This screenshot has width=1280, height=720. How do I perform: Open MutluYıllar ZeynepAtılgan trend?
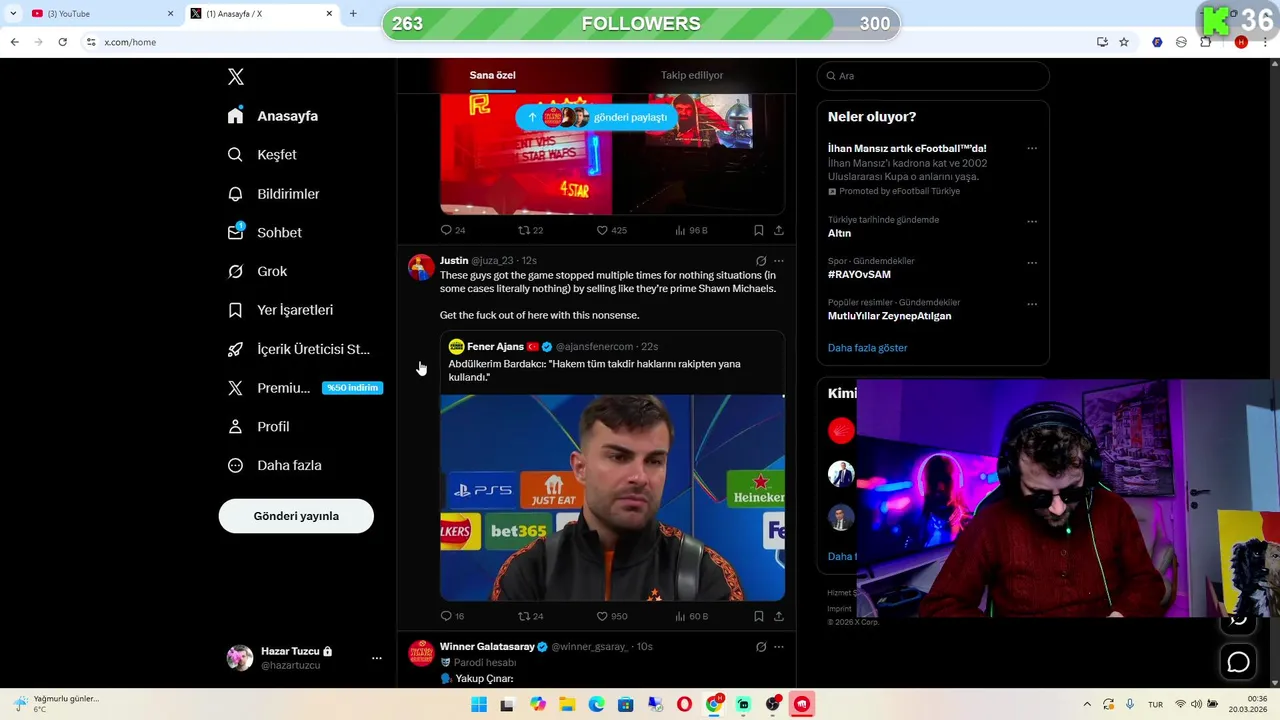pos(889,316)
